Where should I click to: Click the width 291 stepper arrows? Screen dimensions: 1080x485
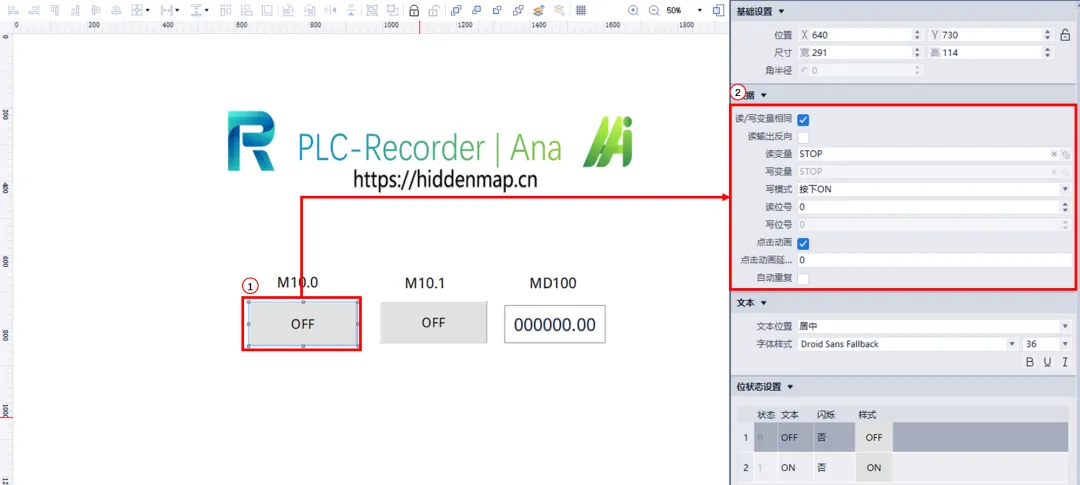(917, 52)
